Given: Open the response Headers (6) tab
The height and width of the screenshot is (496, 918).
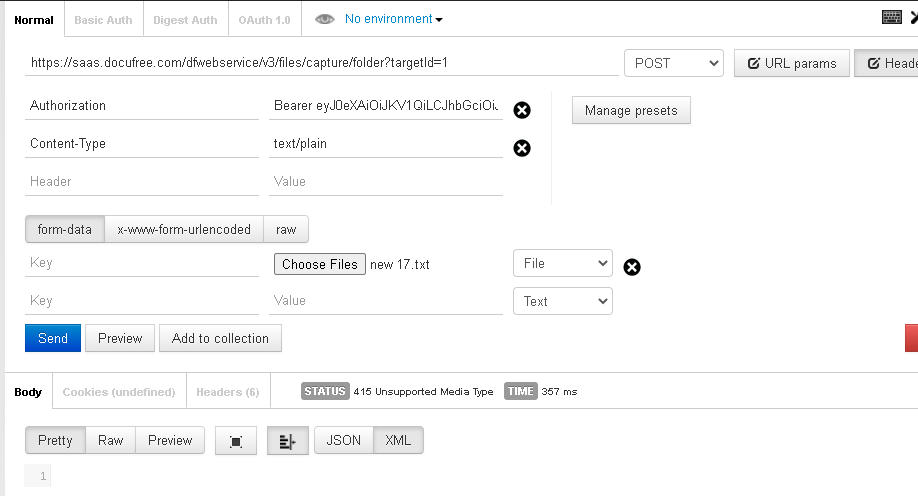Looking at the screenshot, I should (x=227, y=392).
